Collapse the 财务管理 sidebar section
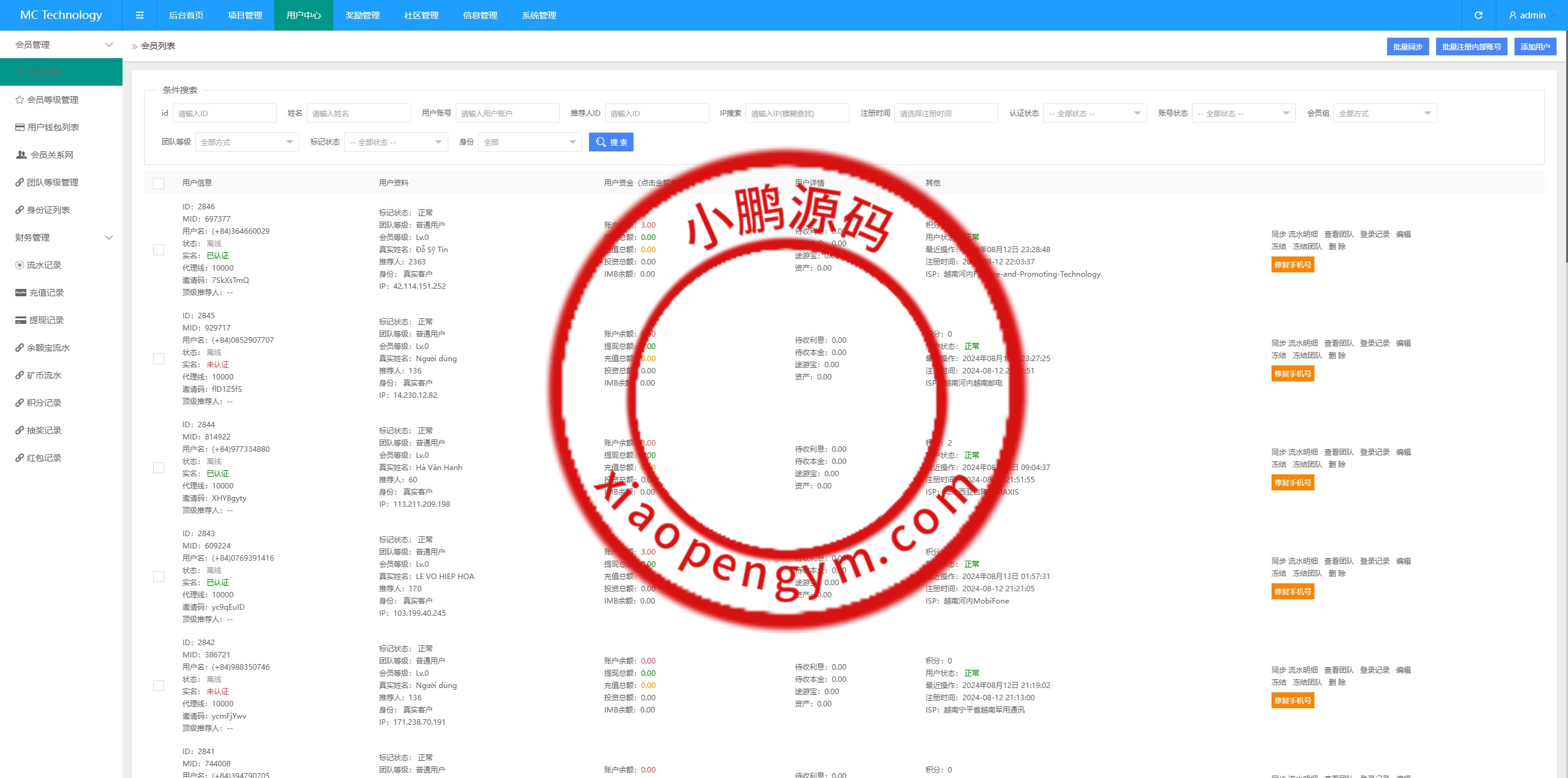Screen dimensions: 1568x778 click(x=61, y=238)
